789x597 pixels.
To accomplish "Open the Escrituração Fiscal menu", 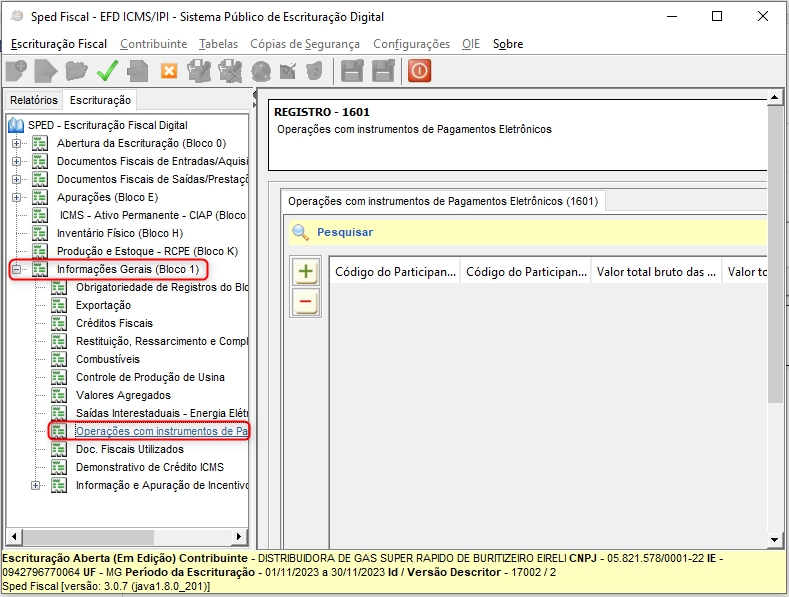I will [59, 44].
